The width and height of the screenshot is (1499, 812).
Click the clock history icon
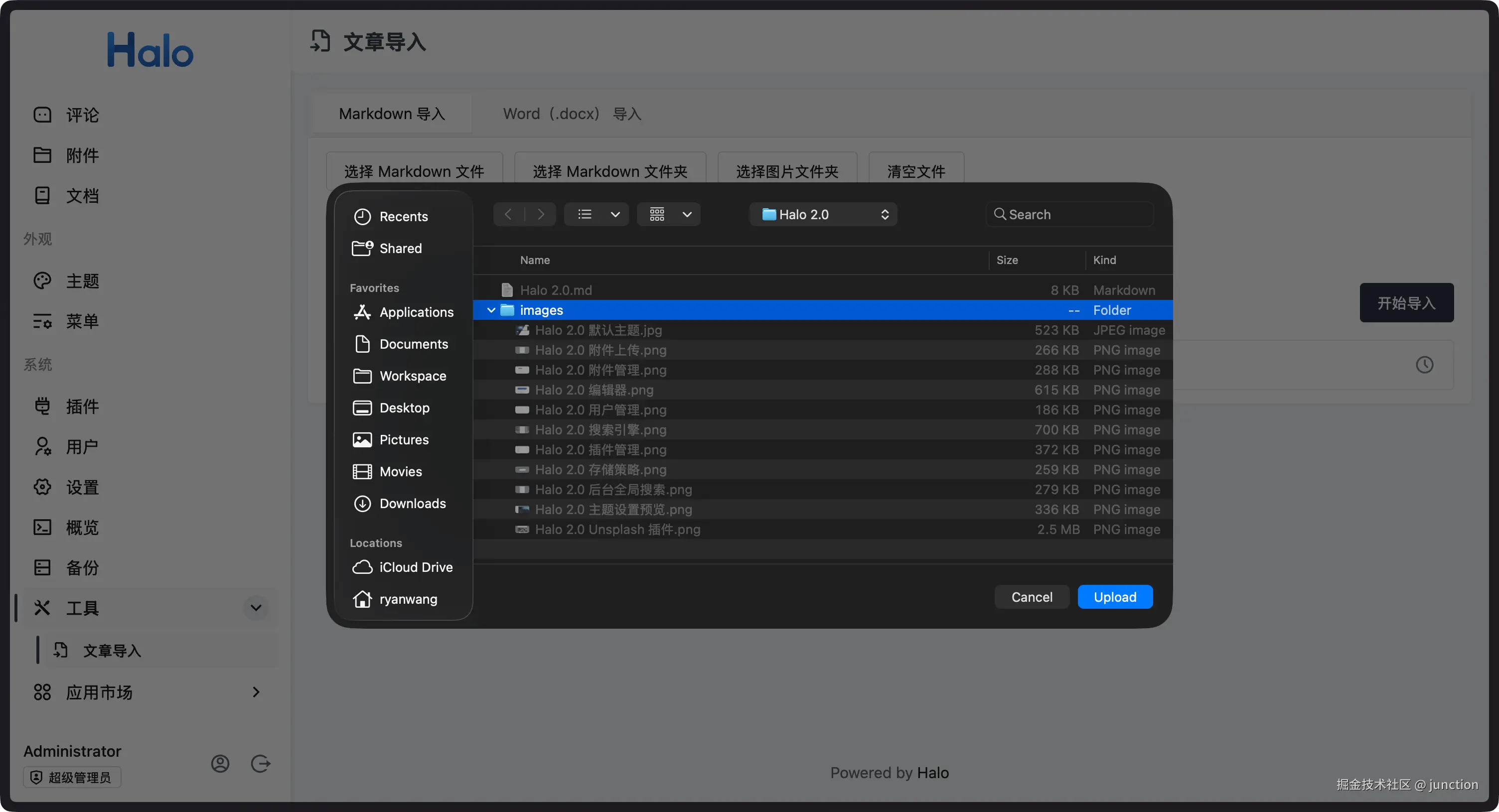coord(1424,365)
